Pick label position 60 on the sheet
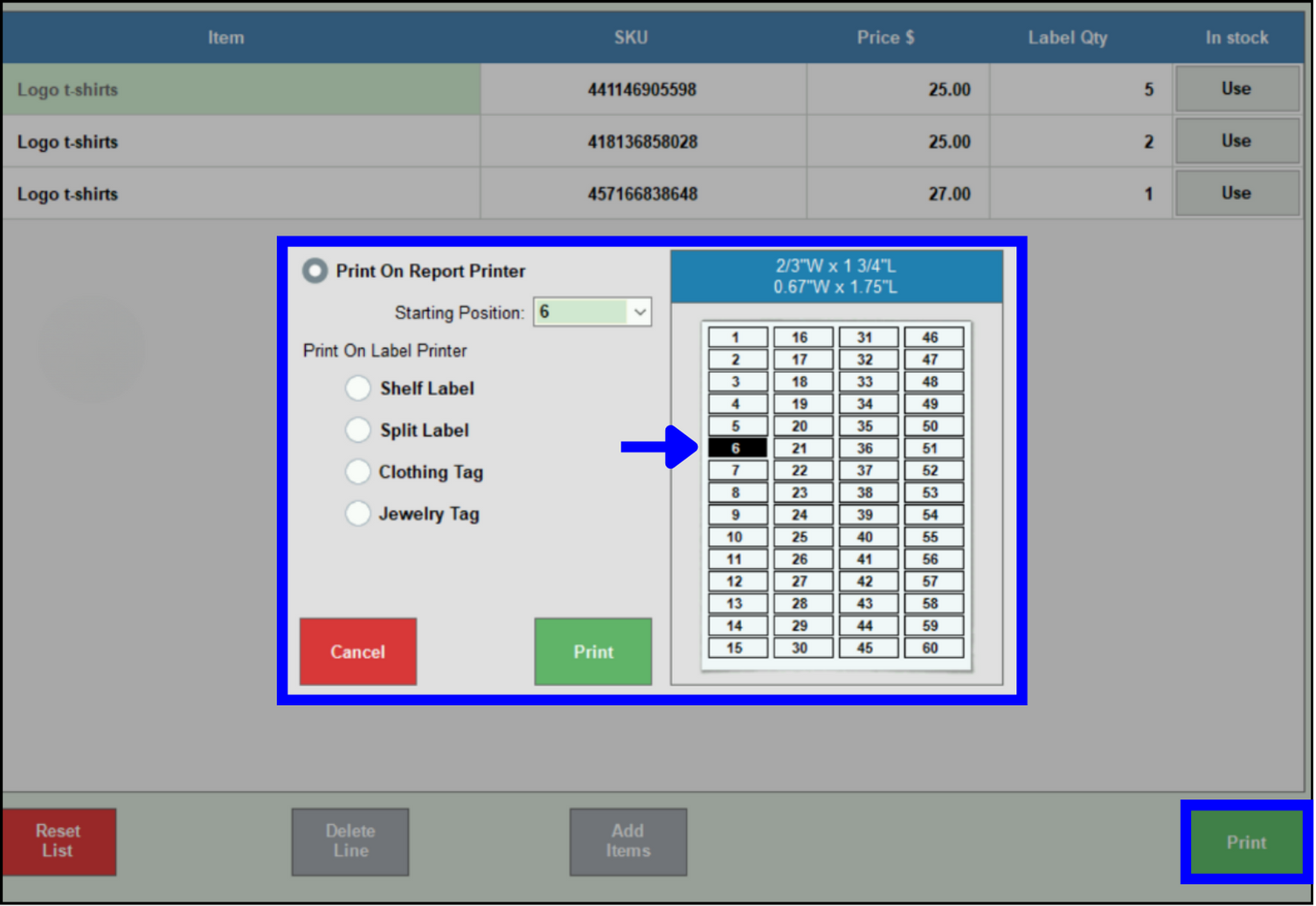This screenshot has height=906, width=1316. [932, 648]
